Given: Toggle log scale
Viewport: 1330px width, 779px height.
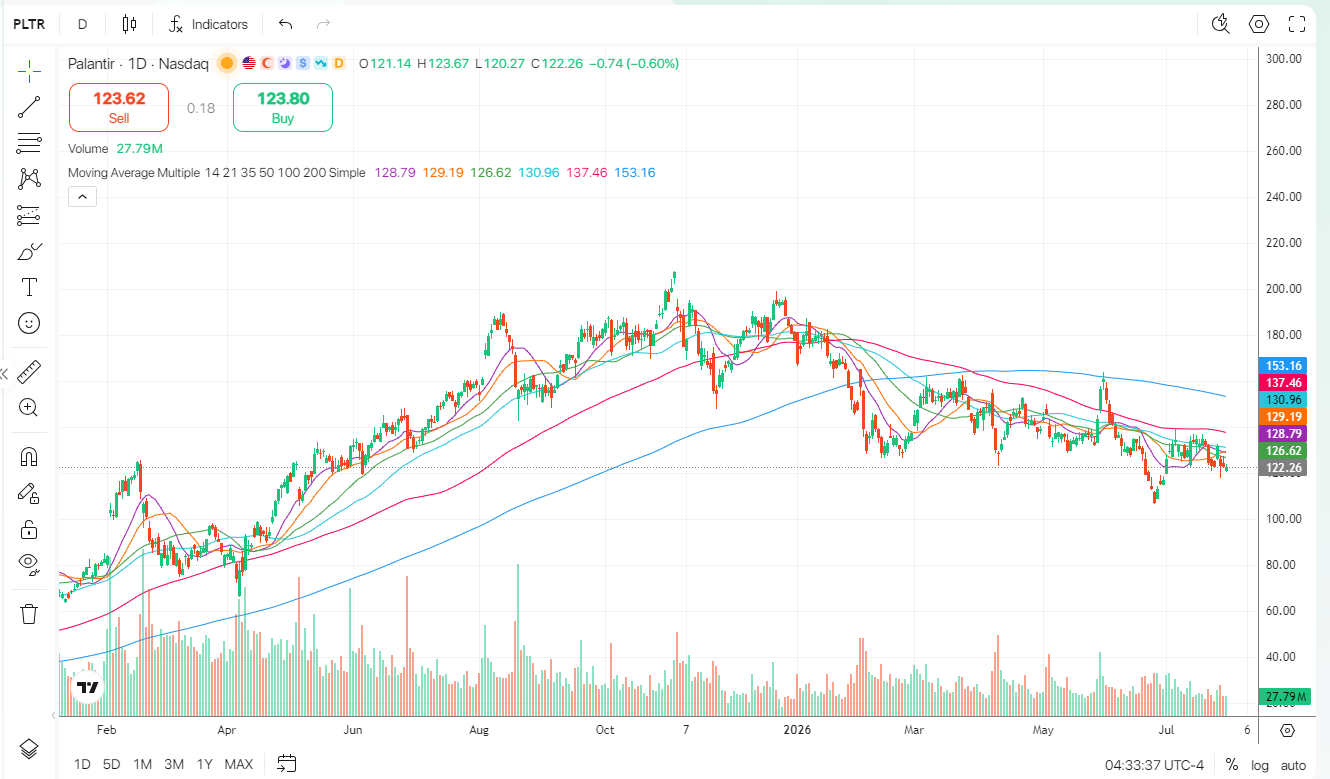Looking at the screenshot, I should point(1258,764).
